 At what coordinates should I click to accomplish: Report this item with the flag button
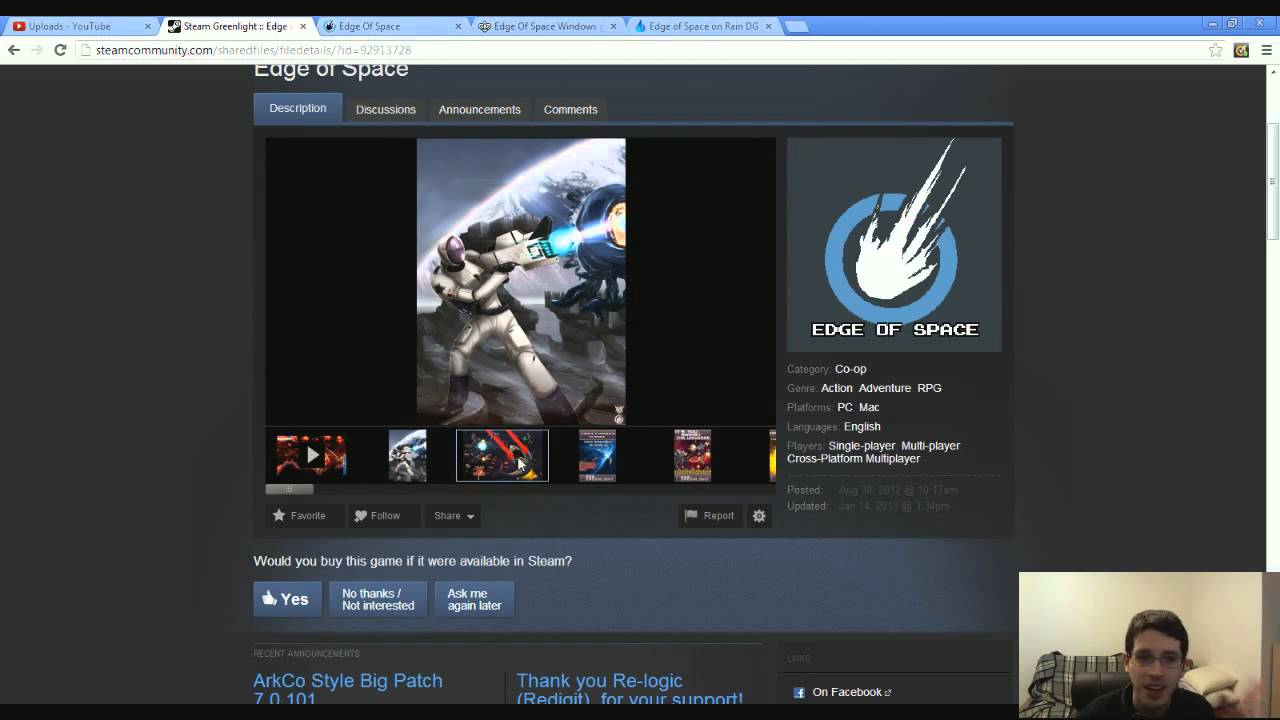[x=710, y=516]
